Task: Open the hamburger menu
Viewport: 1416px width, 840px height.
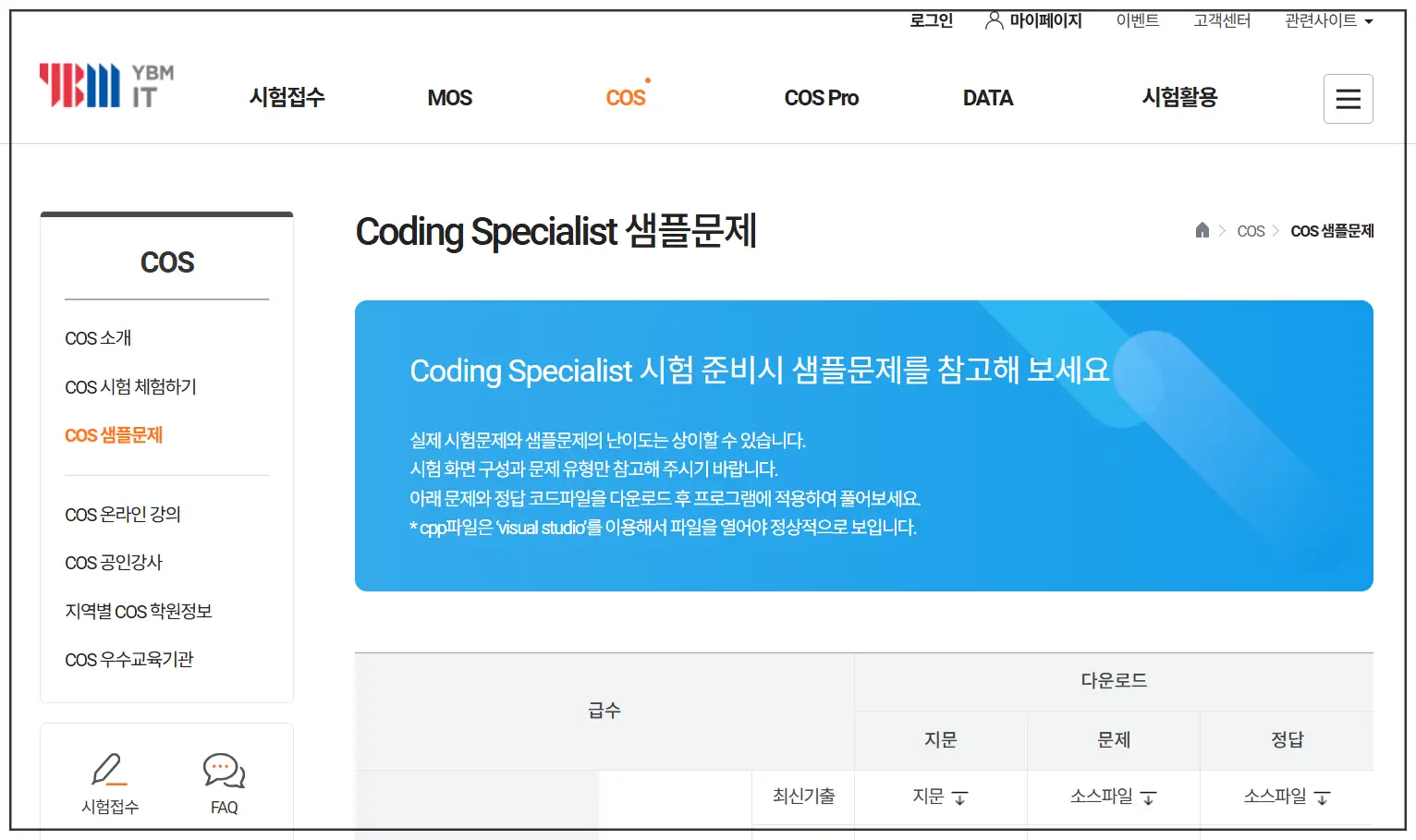Action: (x=1348, y=99)
